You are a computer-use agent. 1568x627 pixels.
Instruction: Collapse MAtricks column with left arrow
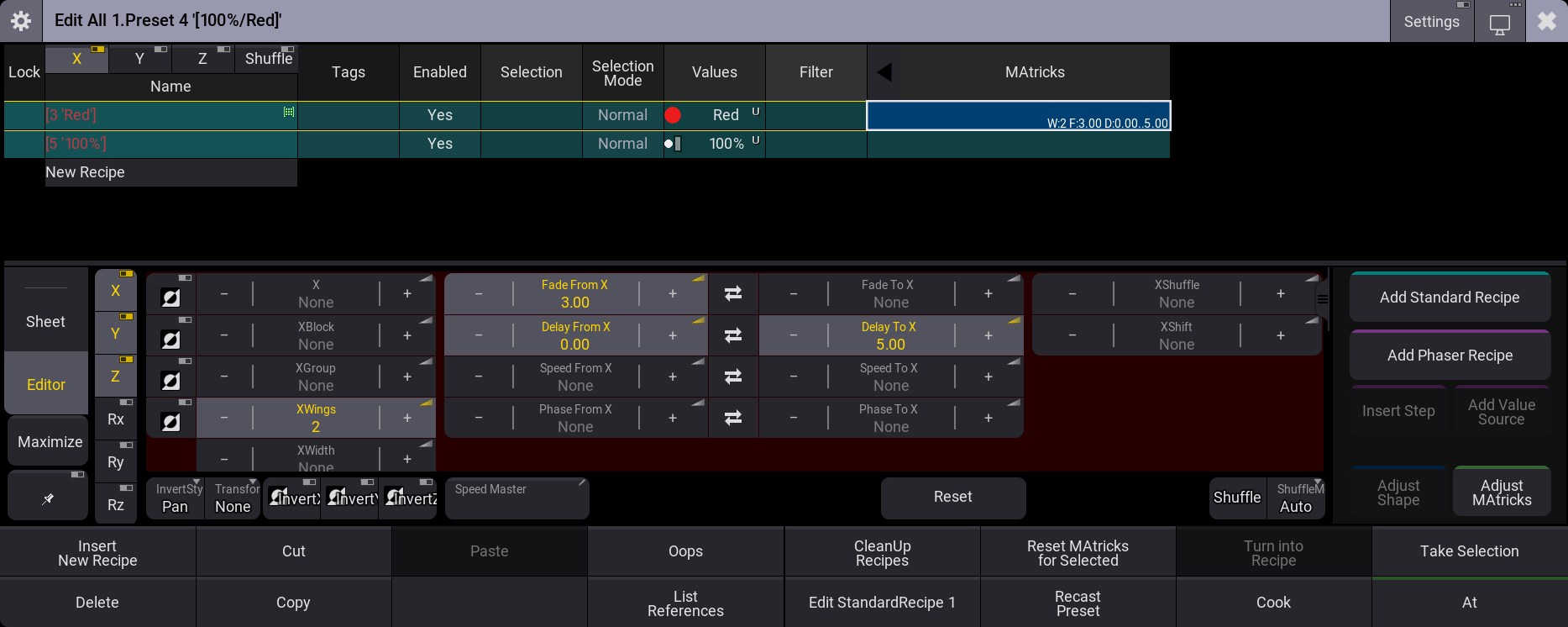click(x=884, y=72)
